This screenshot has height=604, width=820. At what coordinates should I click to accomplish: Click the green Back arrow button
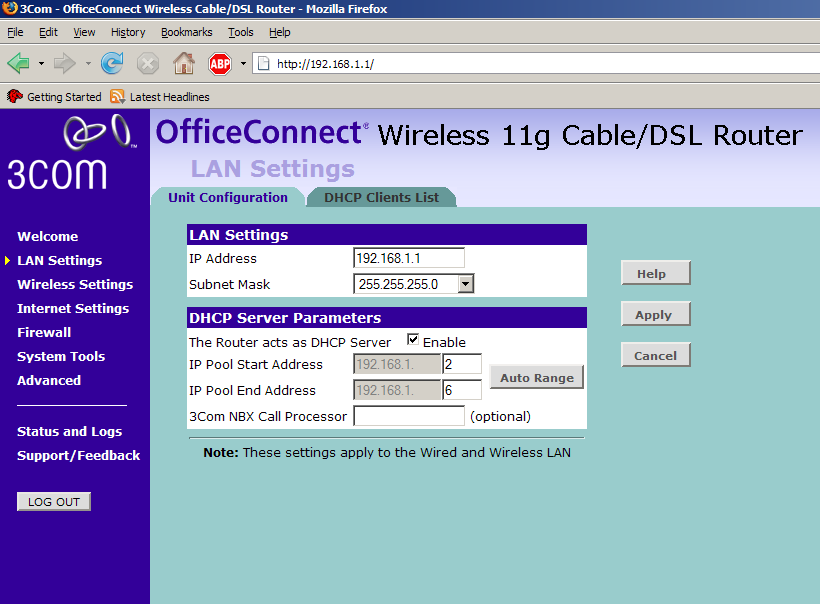(x=19, y=63)
